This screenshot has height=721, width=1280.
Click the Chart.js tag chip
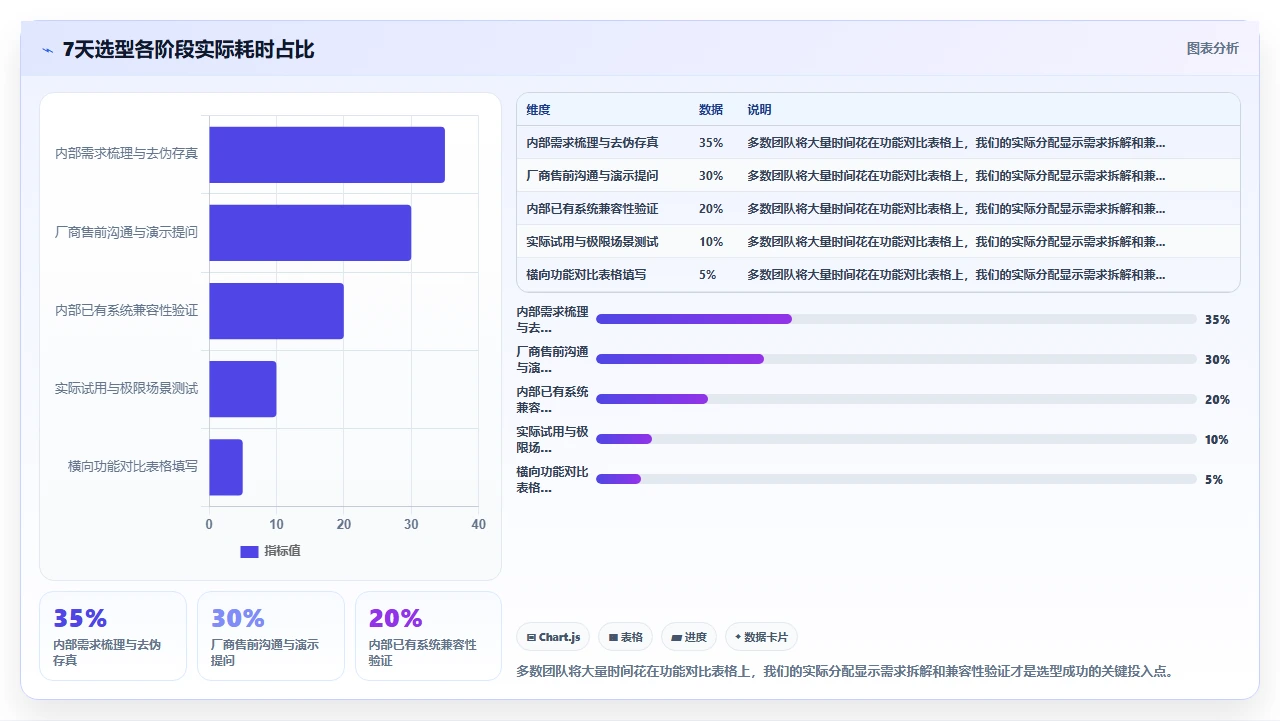(553, 637)
